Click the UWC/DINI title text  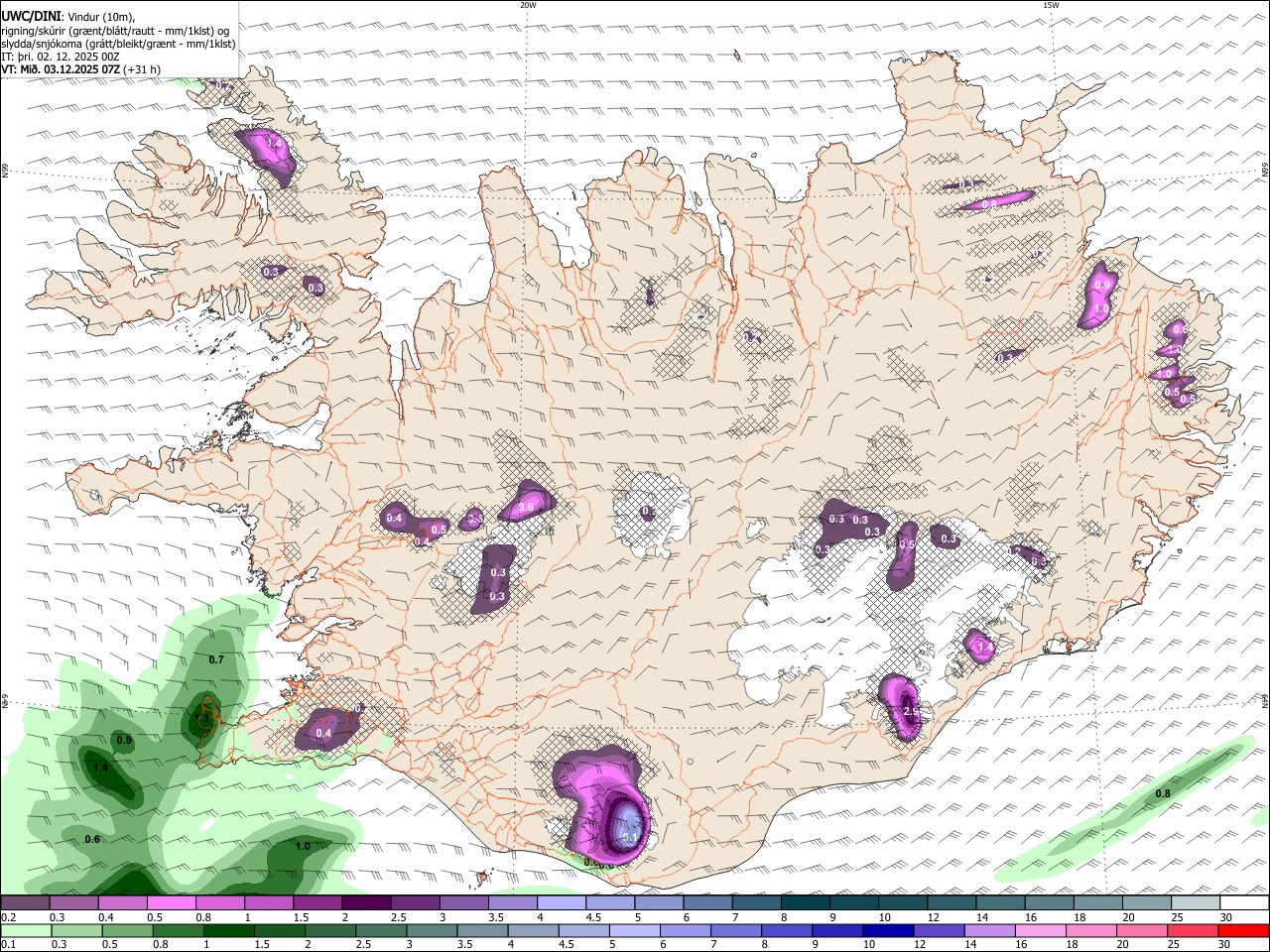pos(31,16)
